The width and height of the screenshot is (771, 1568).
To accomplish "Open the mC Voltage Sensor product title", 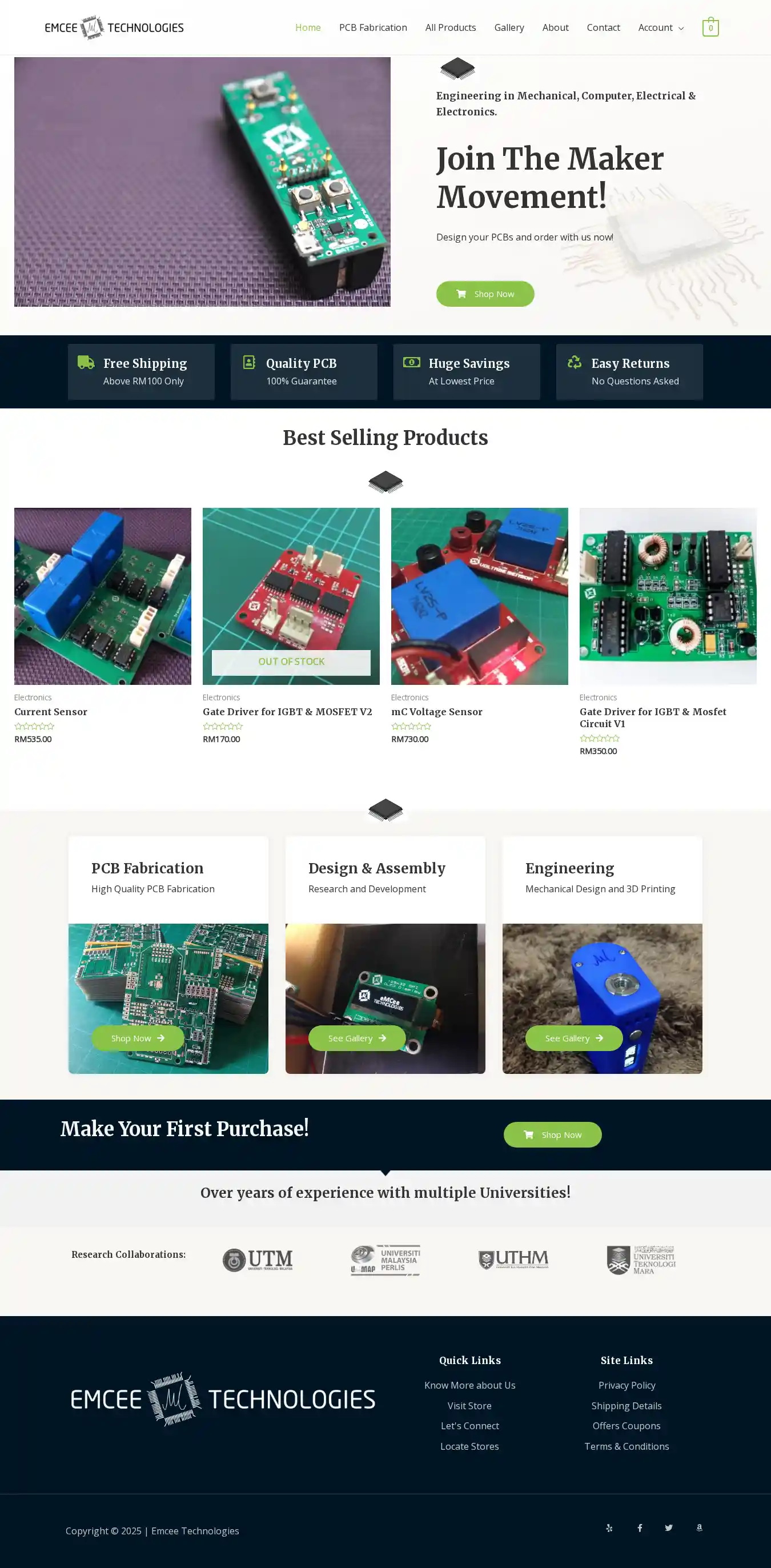I will pos(437,712).
